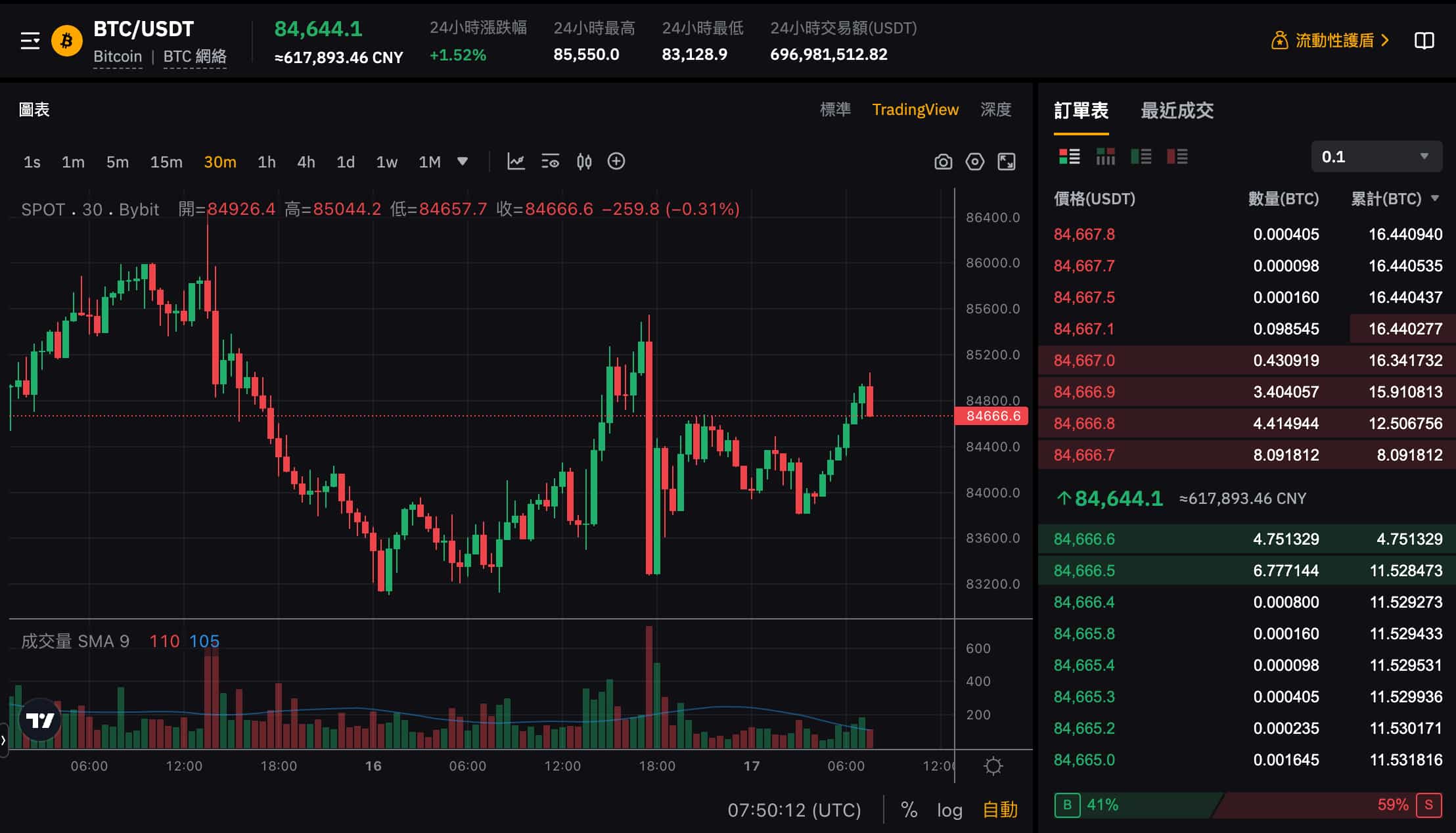1456x833 pixels.
Task: Open the time zone selector 07:50:12 (UTC)
Action: [794, 810]
